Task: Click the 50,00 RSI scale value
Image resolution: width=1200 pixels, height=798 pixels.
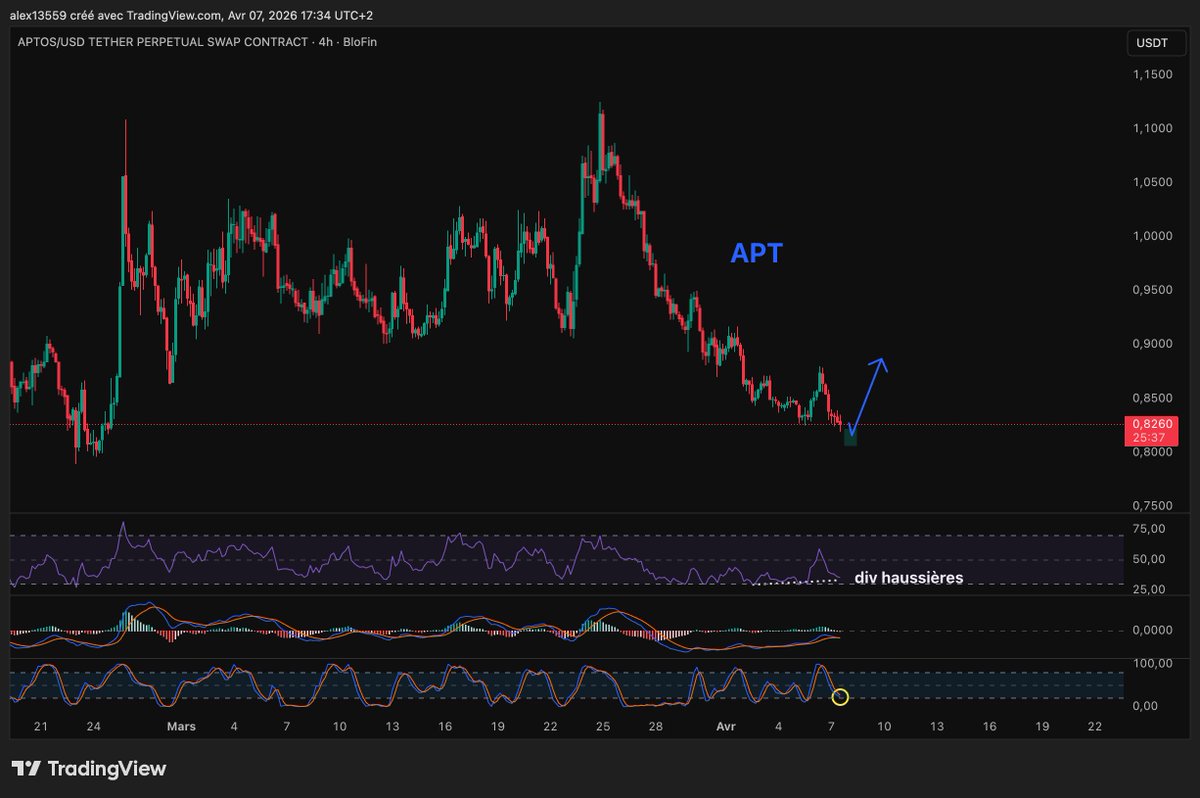Action: [1149, 560]
